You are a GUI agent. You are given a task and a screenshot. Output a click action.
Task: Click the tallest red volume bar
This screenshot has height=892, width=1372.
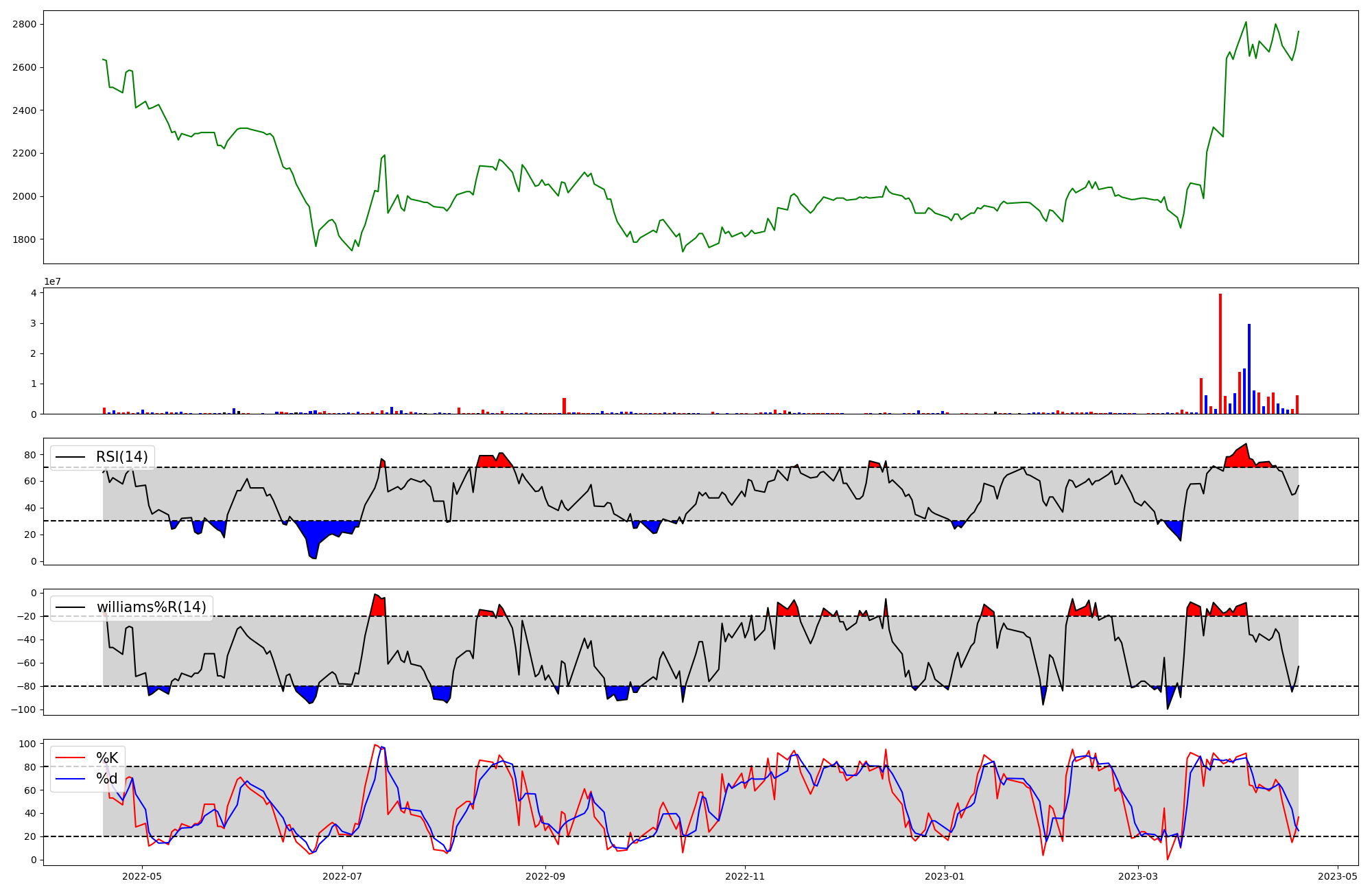pyautogui.click(x=1220, y=353)
